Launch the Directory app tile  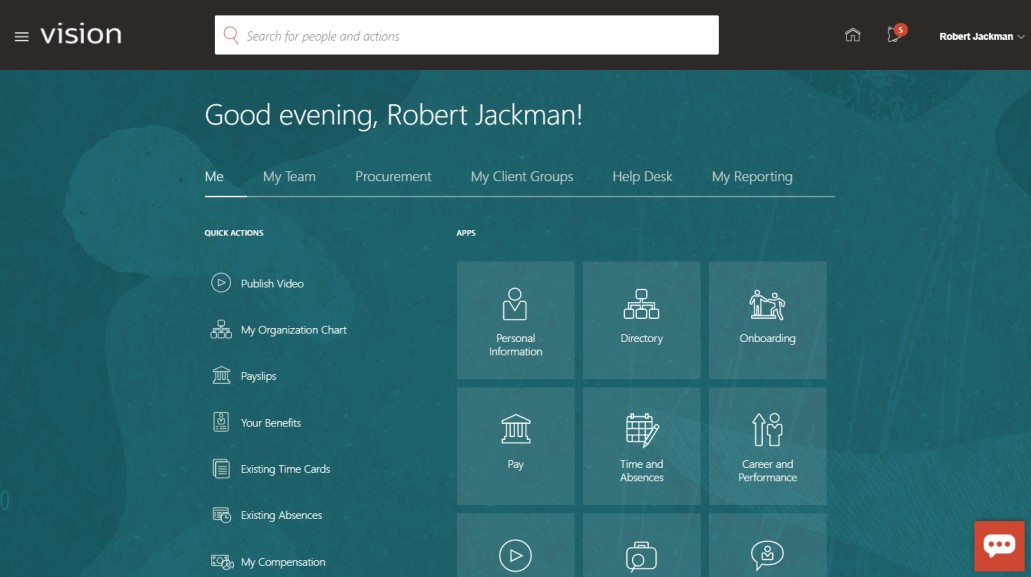pos(641,320)
